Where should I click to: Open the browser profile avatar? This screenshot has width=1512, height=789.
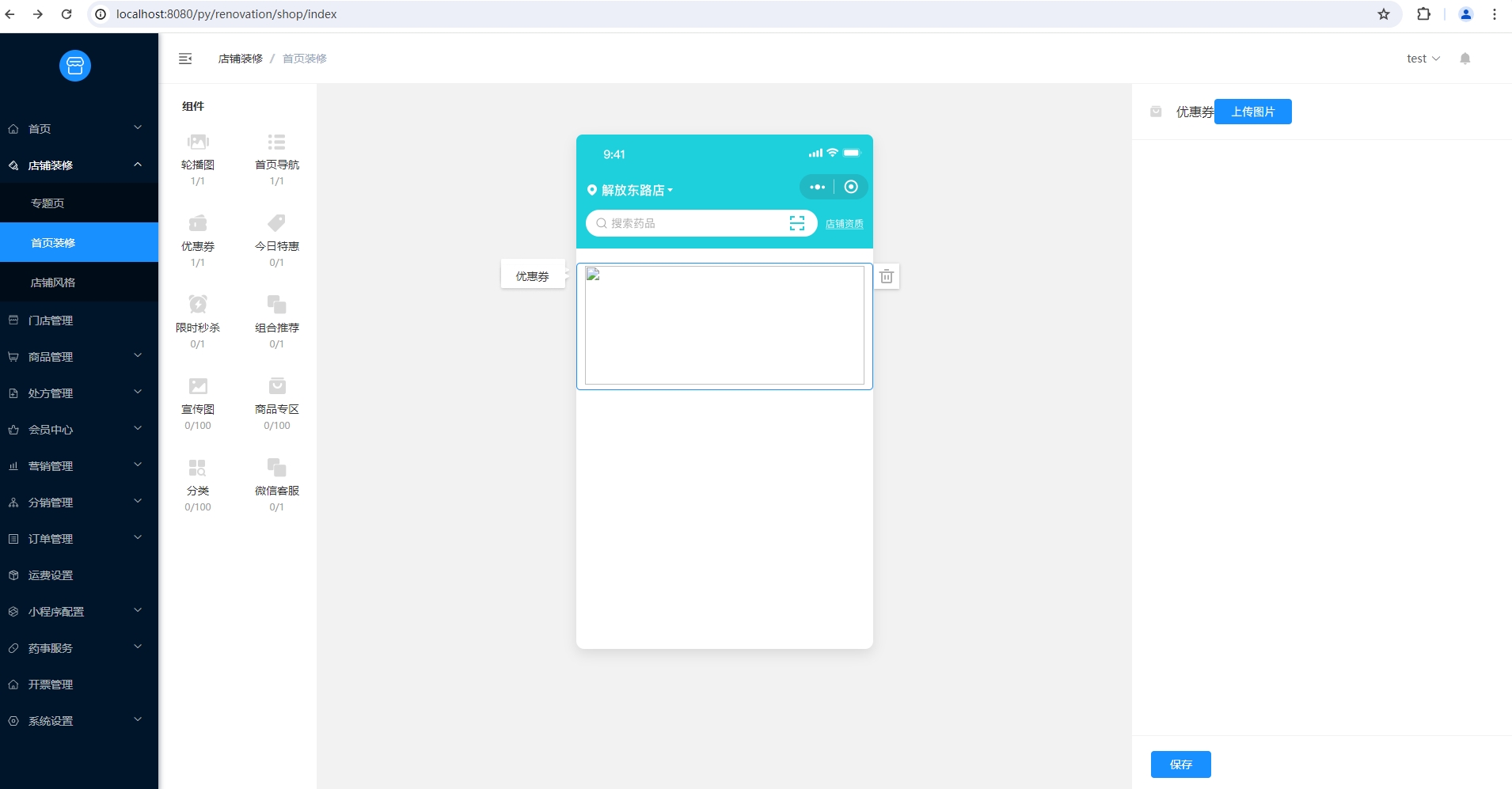1466,14
